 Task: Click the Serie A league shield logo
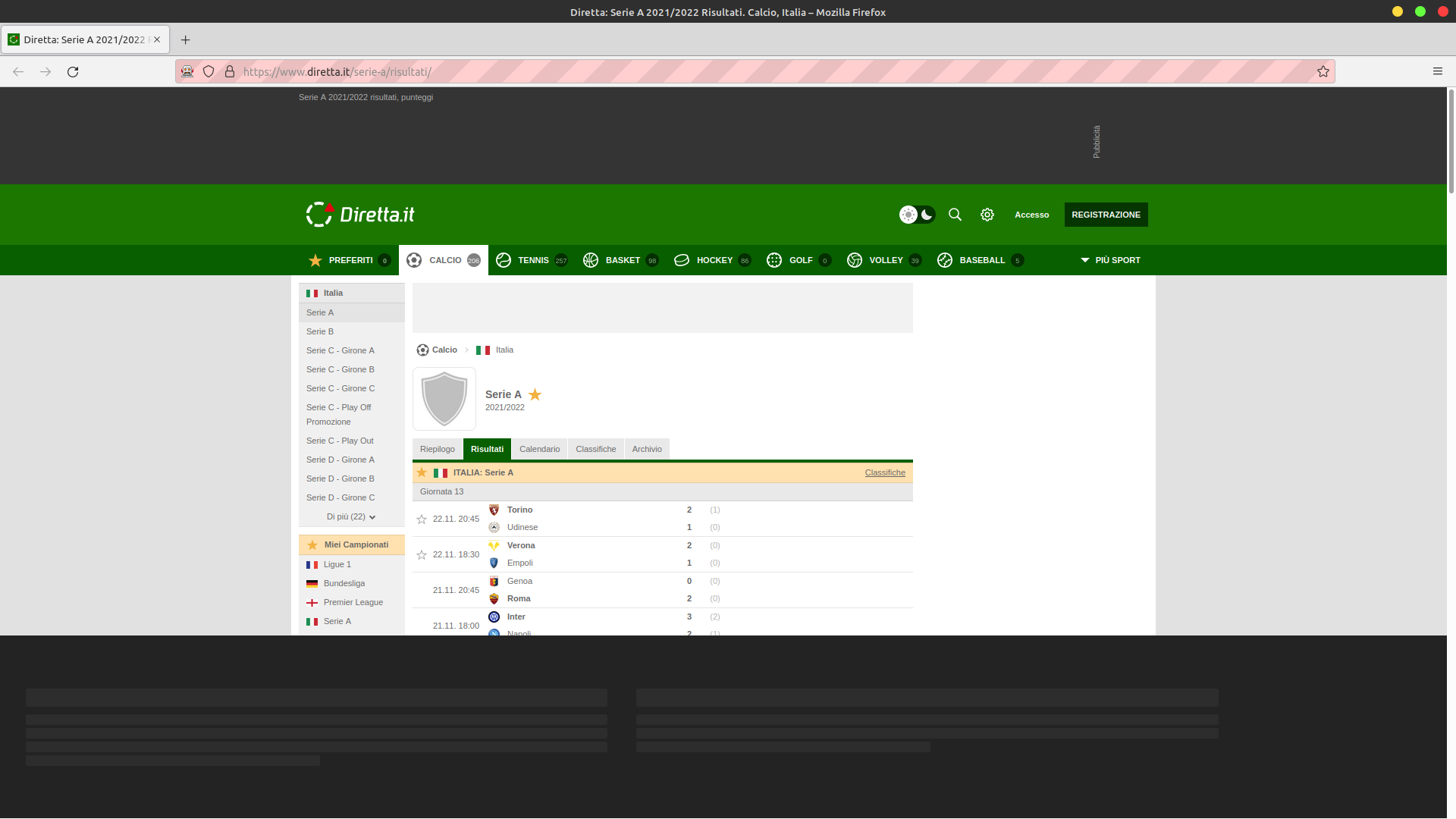tap(444, 399)
